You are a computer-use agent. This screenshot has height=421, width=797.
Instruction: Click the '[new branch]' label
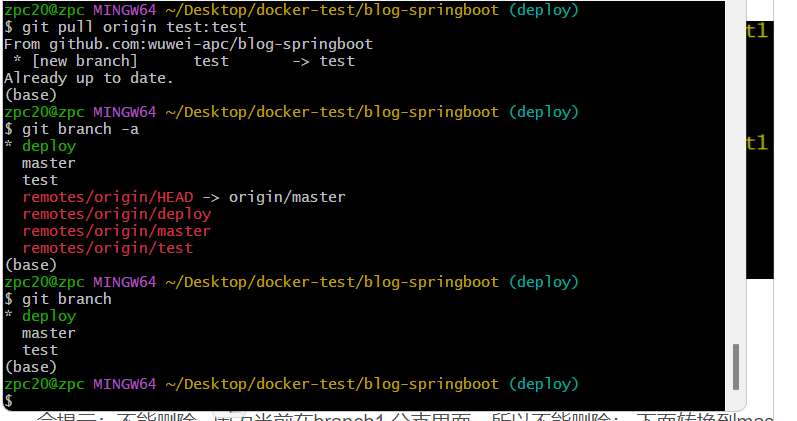point(83,61)
